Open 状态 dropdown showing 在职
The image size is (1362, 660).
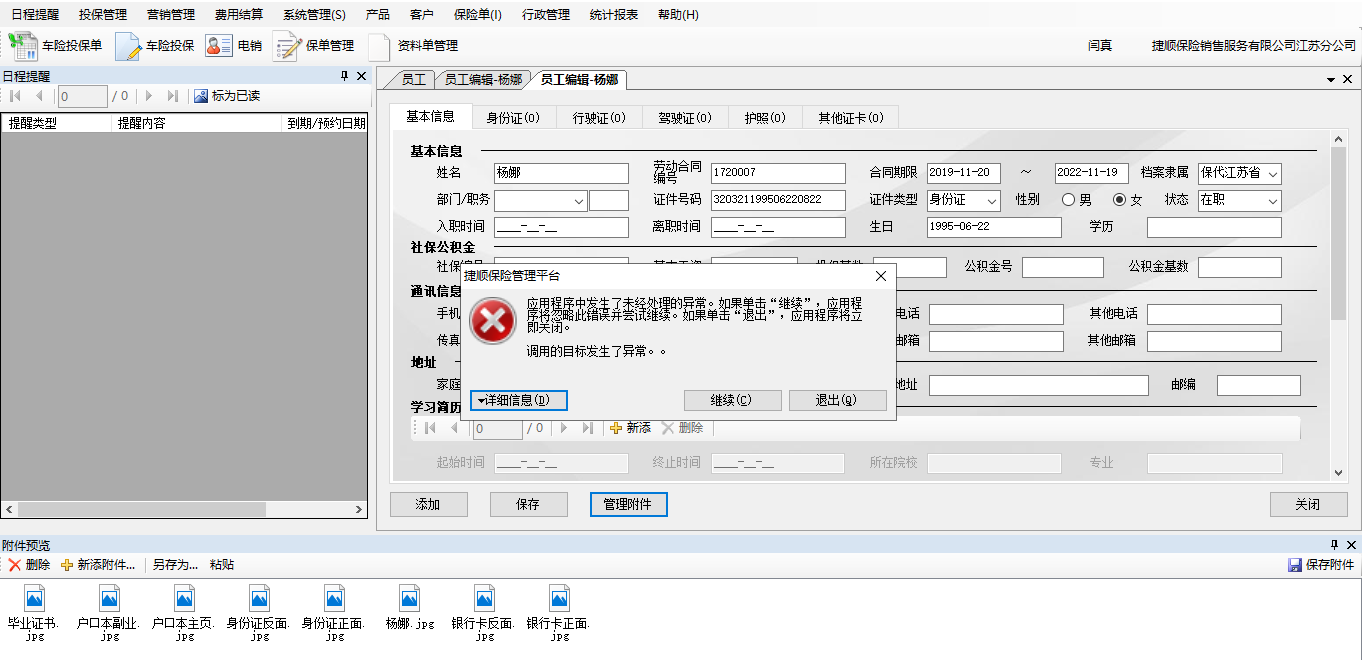click(1272, 201)
